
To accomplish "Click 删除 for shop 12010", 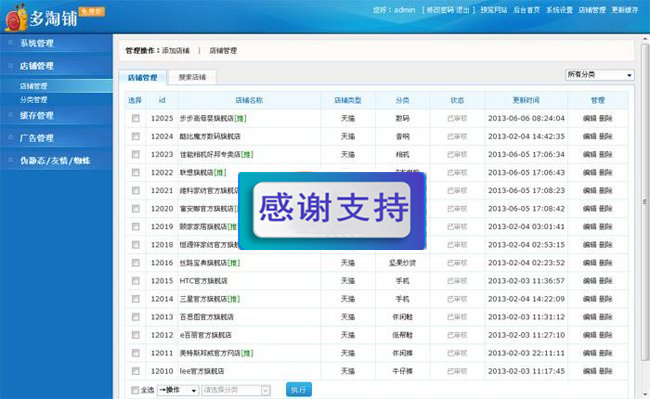I will click(606, 371).
